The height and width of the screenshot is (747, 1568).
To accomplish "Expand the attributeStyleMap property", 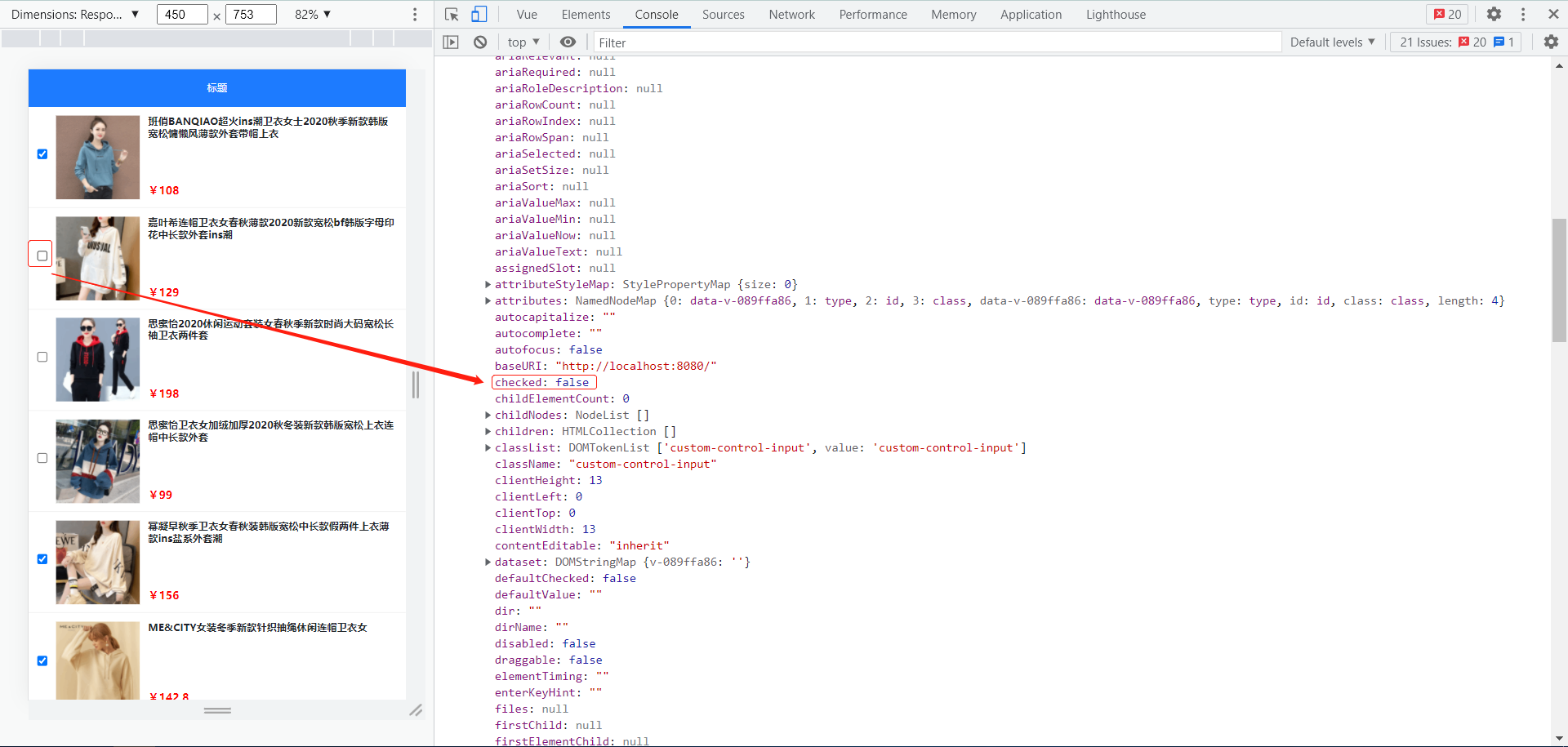I will tap(488, 284).
